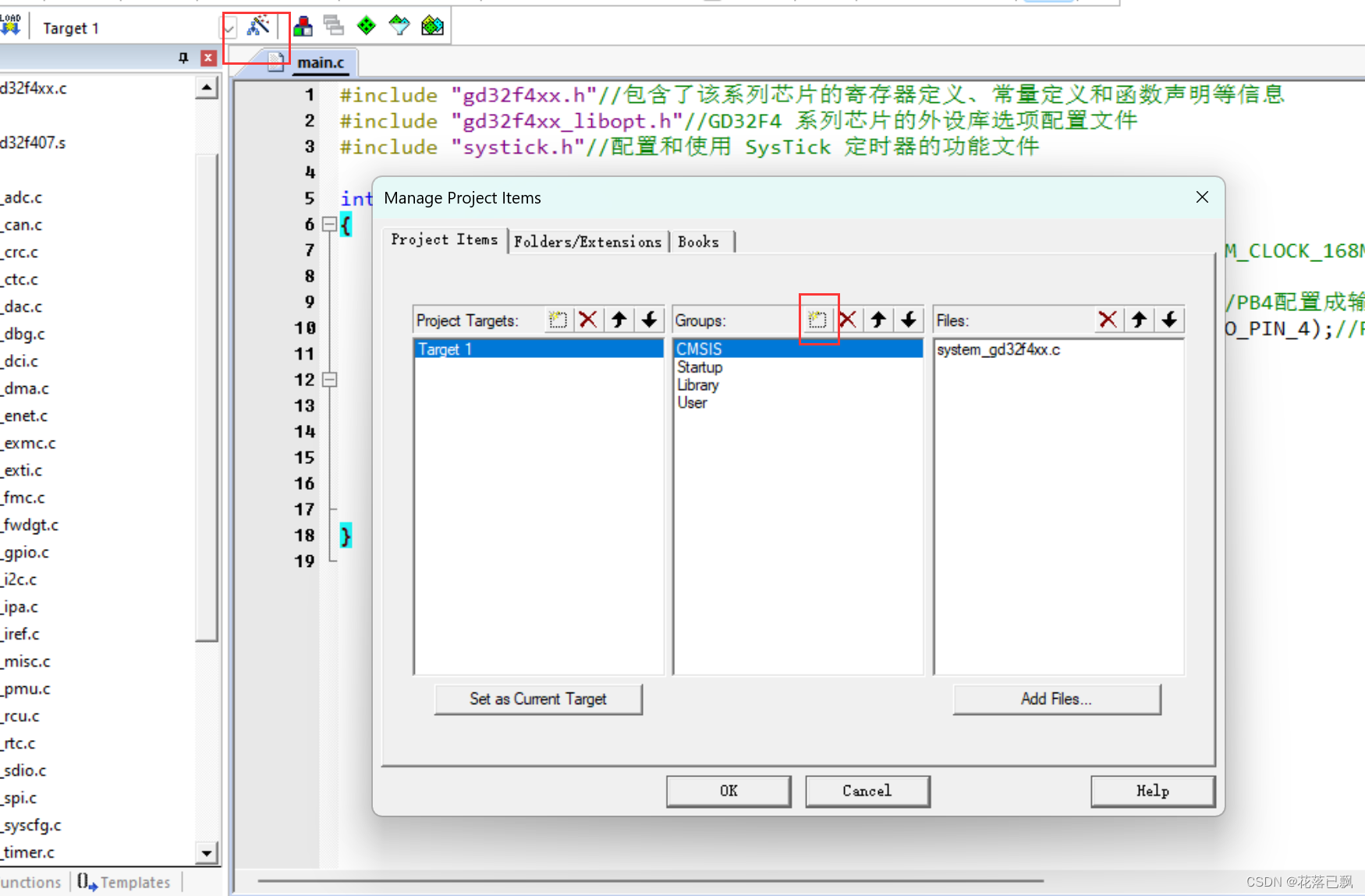This screenshot has height=896, width=1365.
Task: Delete selected Group red X
Action: [848, 320]
